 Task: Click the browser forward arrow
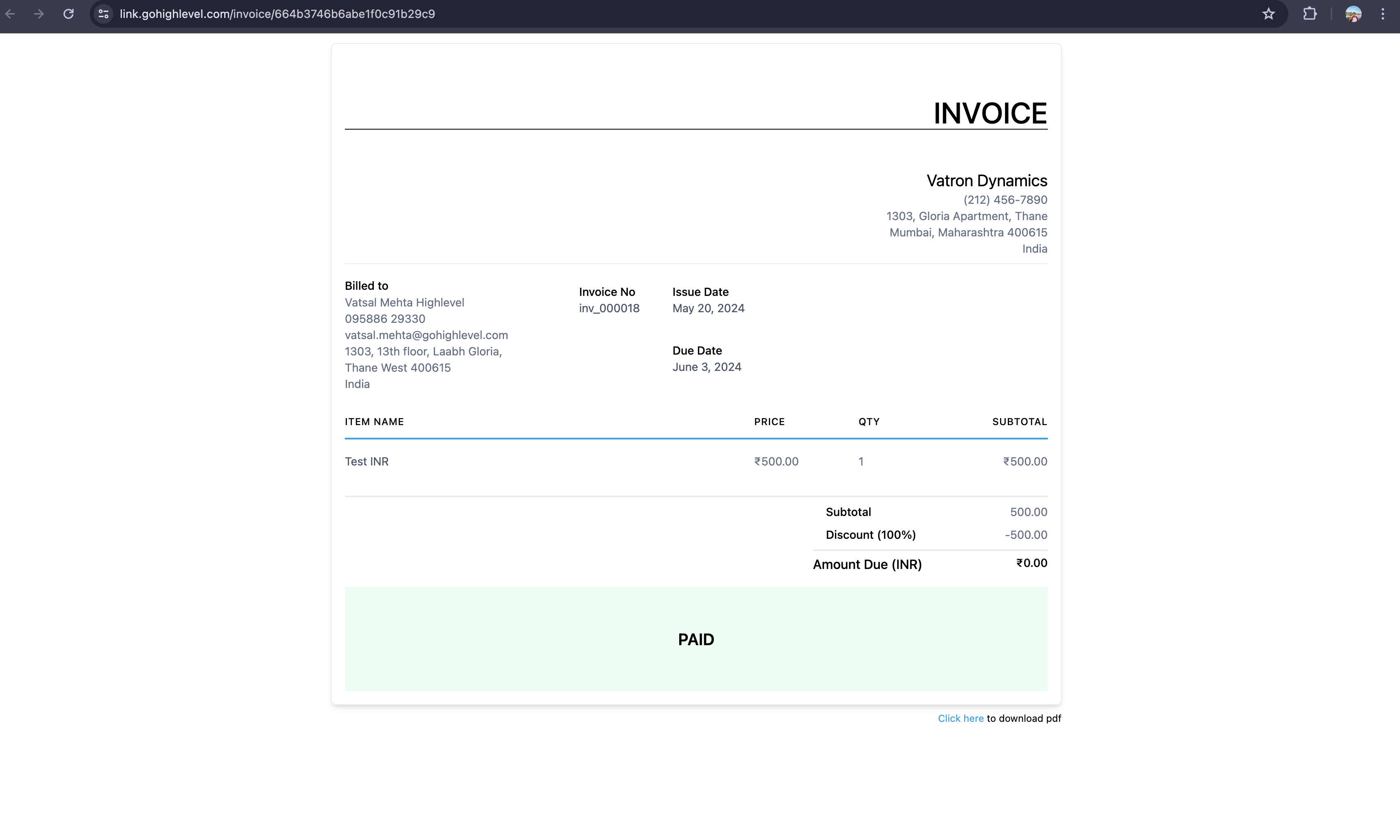38,13
